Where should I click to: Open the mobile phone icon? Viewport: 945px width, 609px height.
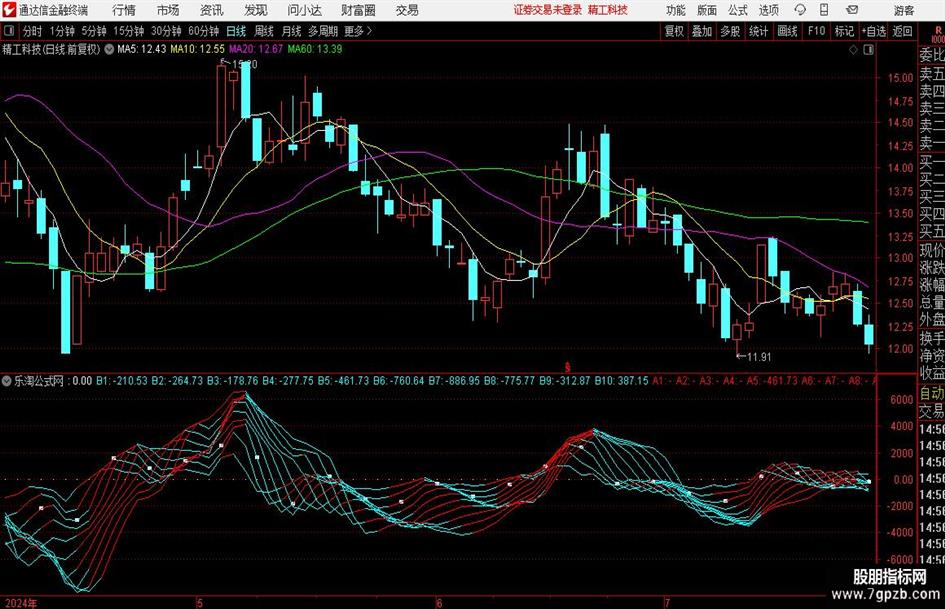(x=824, y=10)
